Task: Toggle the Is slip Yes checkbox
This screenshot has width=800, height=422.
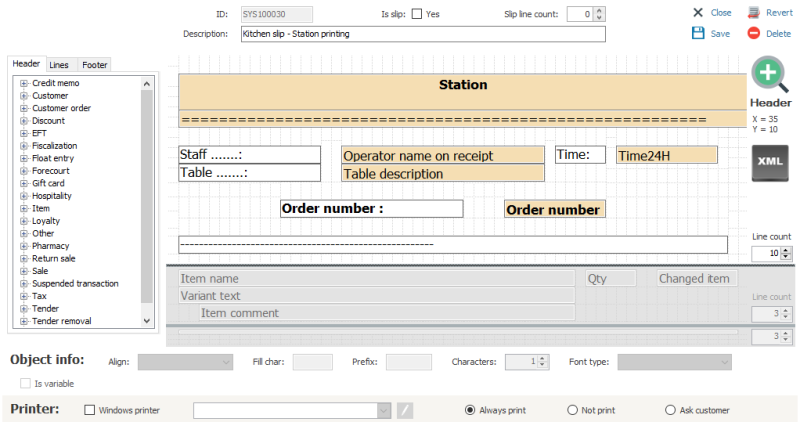Action: (x=417, y=14)
